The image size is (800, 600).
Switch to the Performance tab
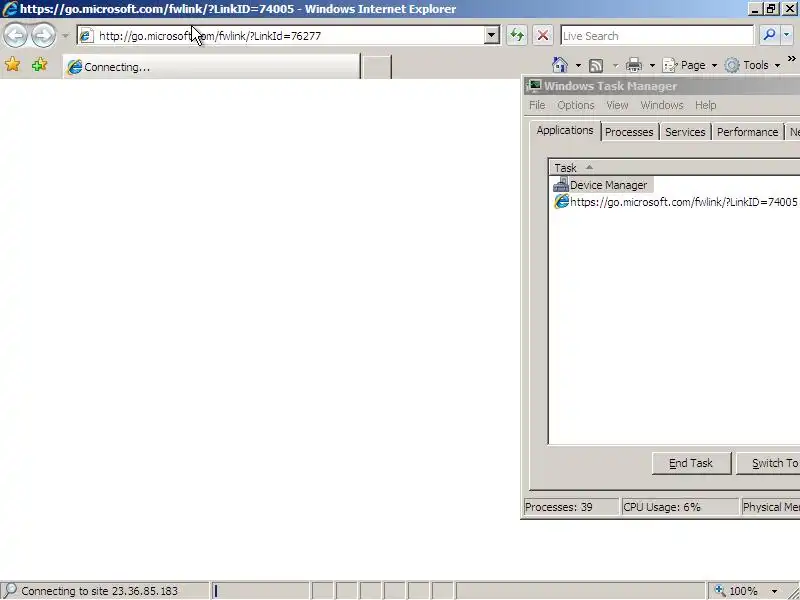pos(747,132)
